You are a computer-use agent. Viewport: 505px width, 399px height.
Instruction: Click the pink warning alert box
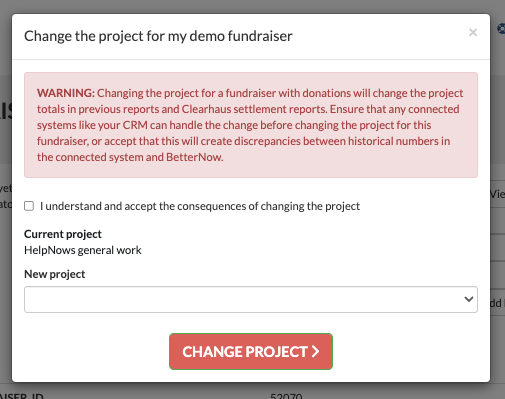click(251, 125)
